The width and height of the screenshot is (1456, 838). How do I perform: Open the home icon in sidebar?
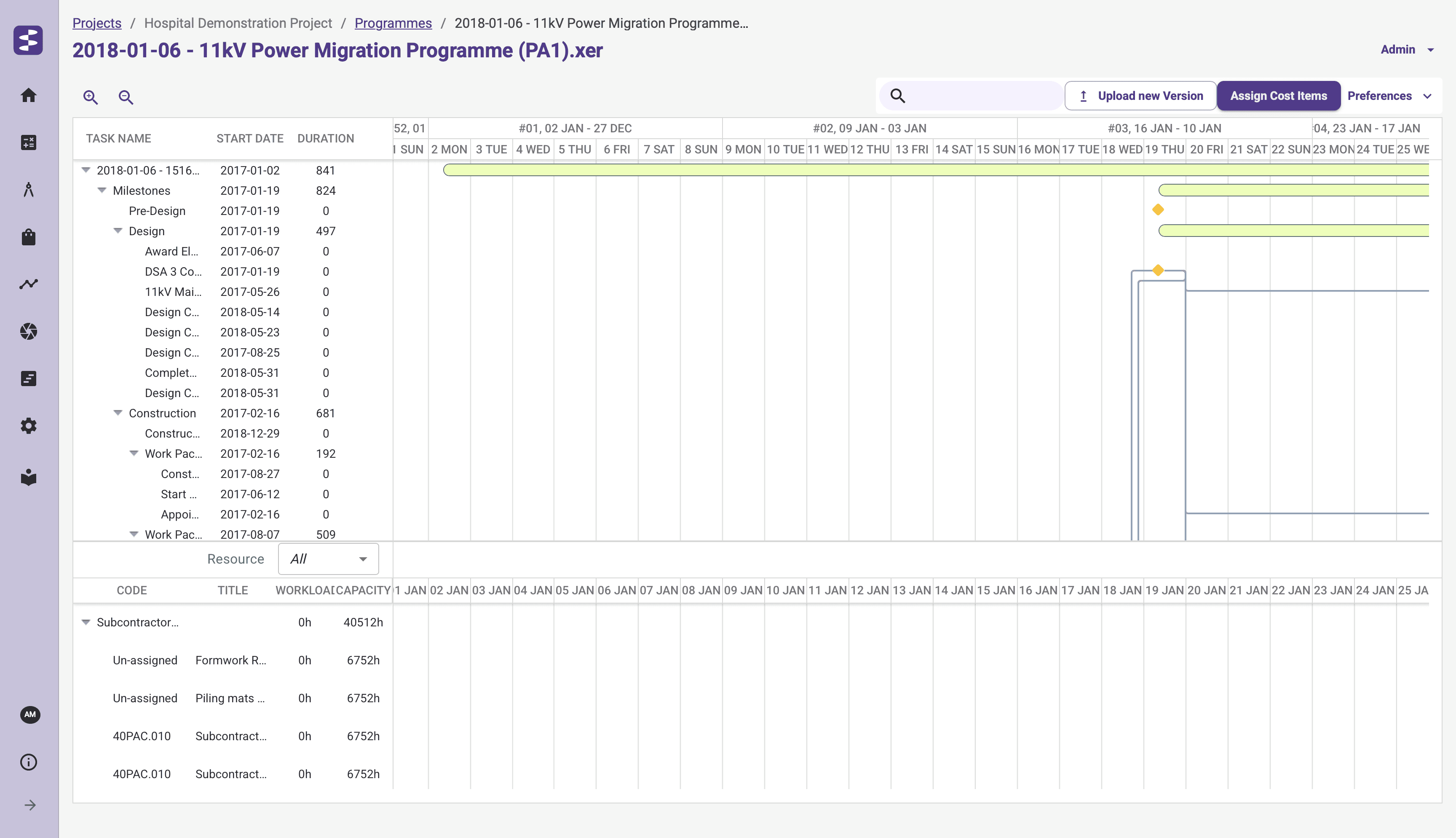pyautogui.click(x=29, y=95)
